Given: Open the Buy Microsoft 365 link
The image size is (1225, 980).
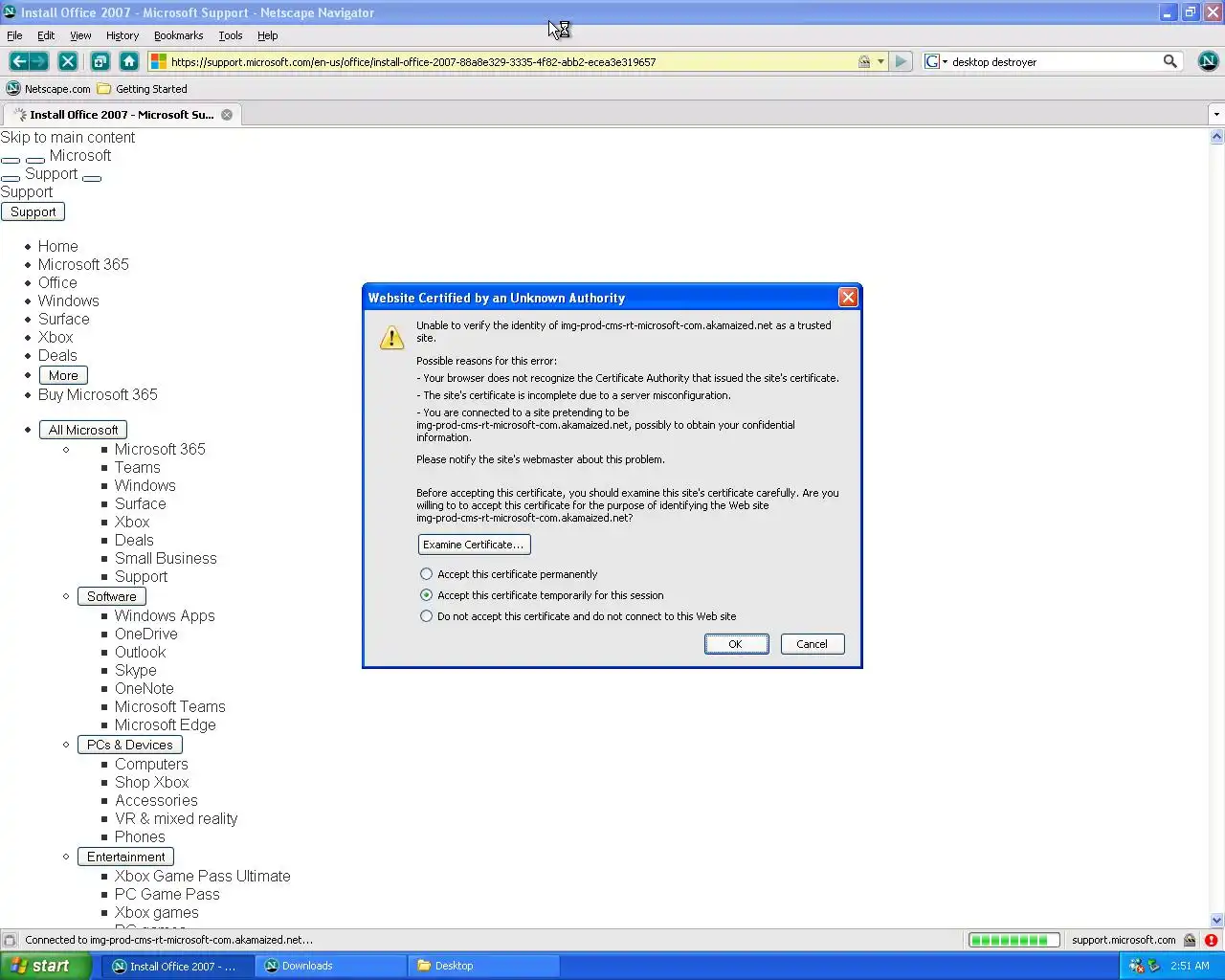Looking at the screenshot, I should point(98,394).
